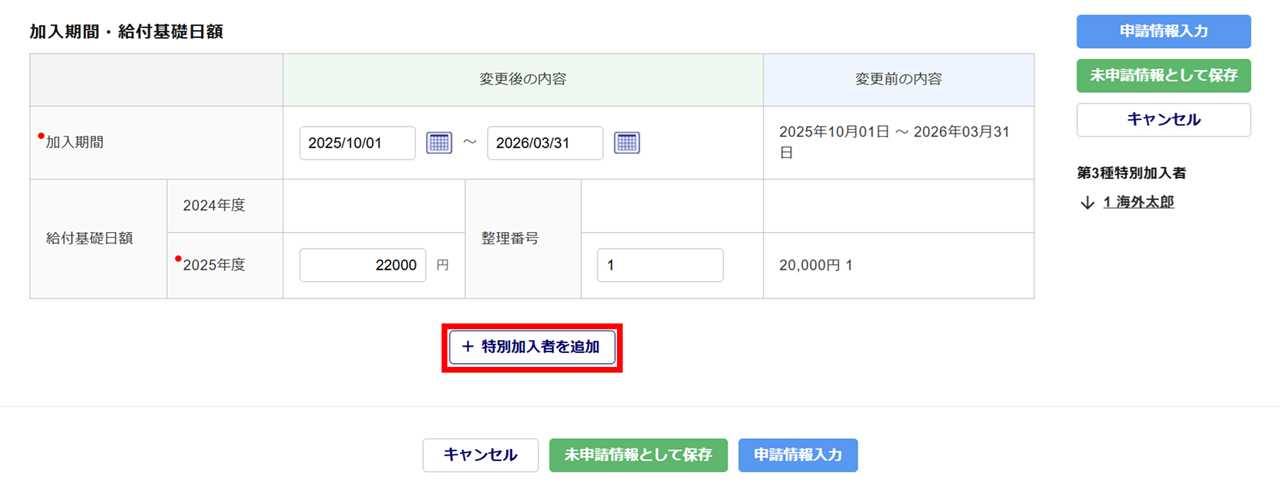This screenshot has height=489, width=1280.
Task: Click the 変更後の内容 column header
Action: tap(523, 79)
